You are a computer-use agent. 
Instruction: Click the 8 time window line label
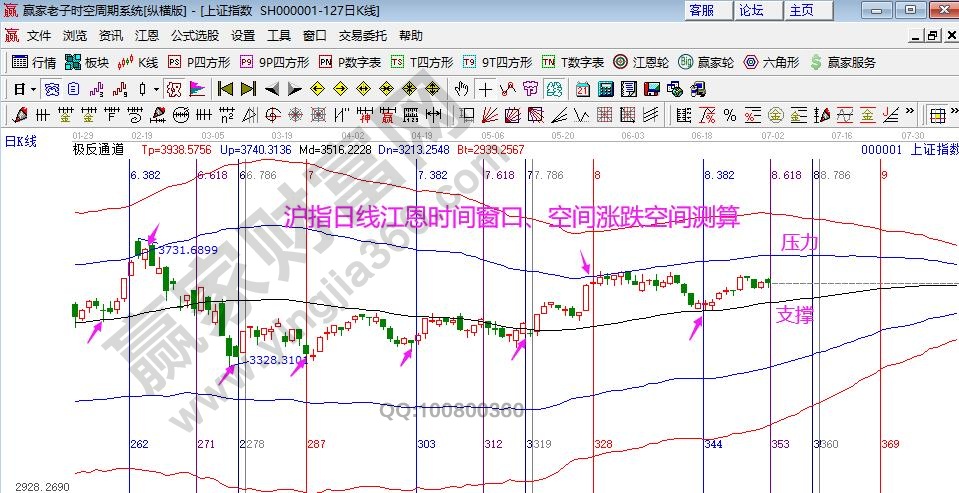tap(597, 174)
